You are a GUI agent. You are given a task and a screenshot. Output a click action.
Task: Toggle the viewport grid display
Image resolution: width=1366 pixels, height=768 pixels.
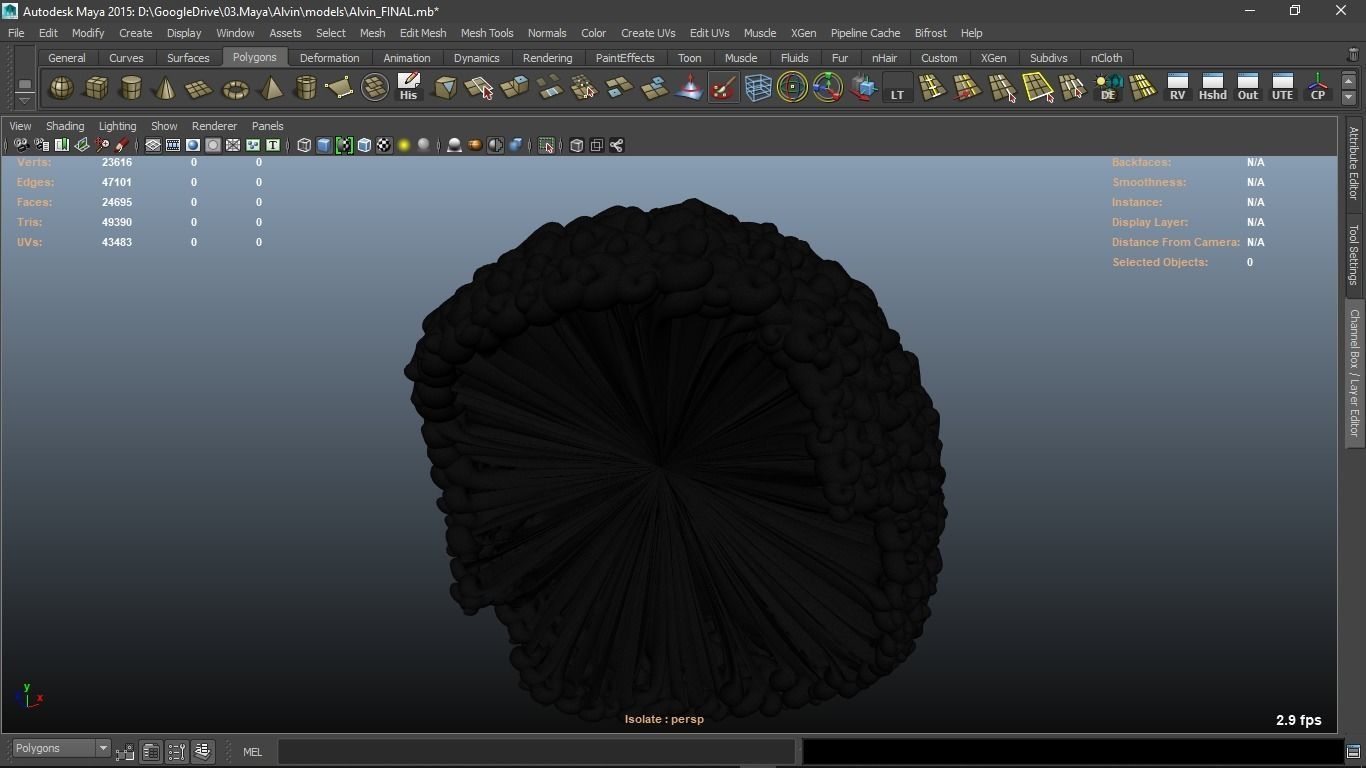tap(153, 145)
